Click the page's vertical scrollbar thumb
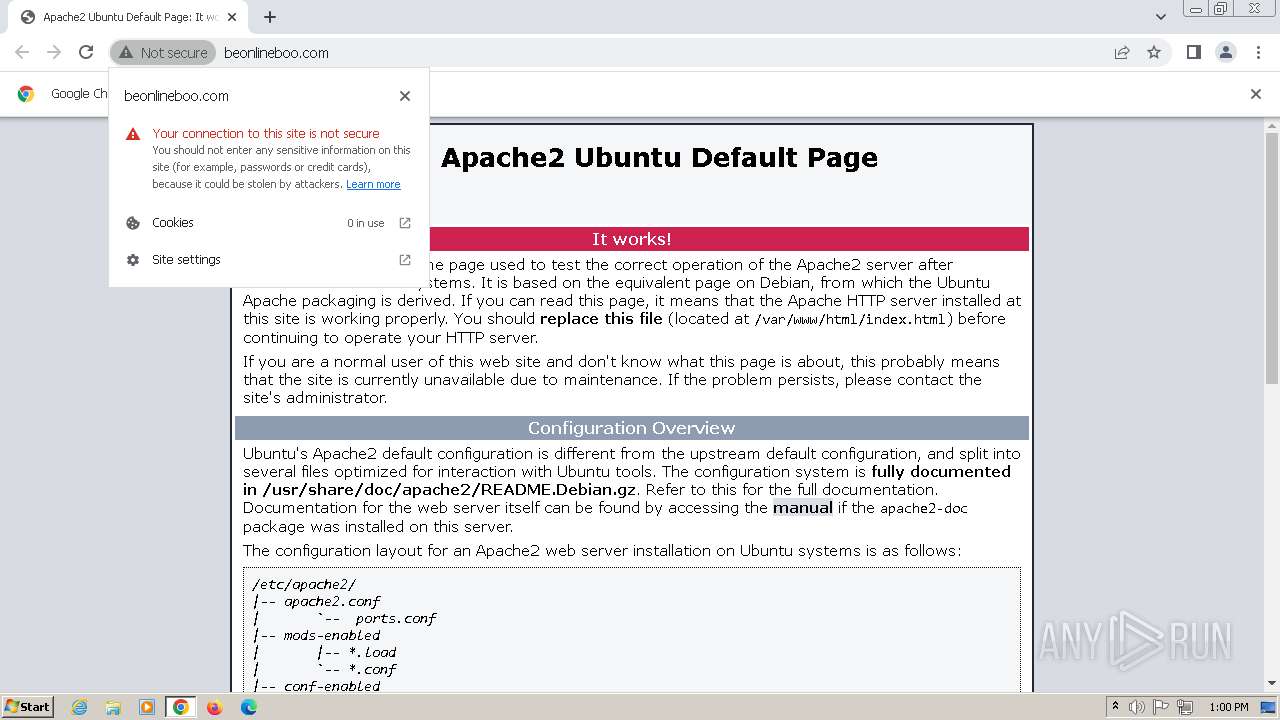 tap(1272, 257)
